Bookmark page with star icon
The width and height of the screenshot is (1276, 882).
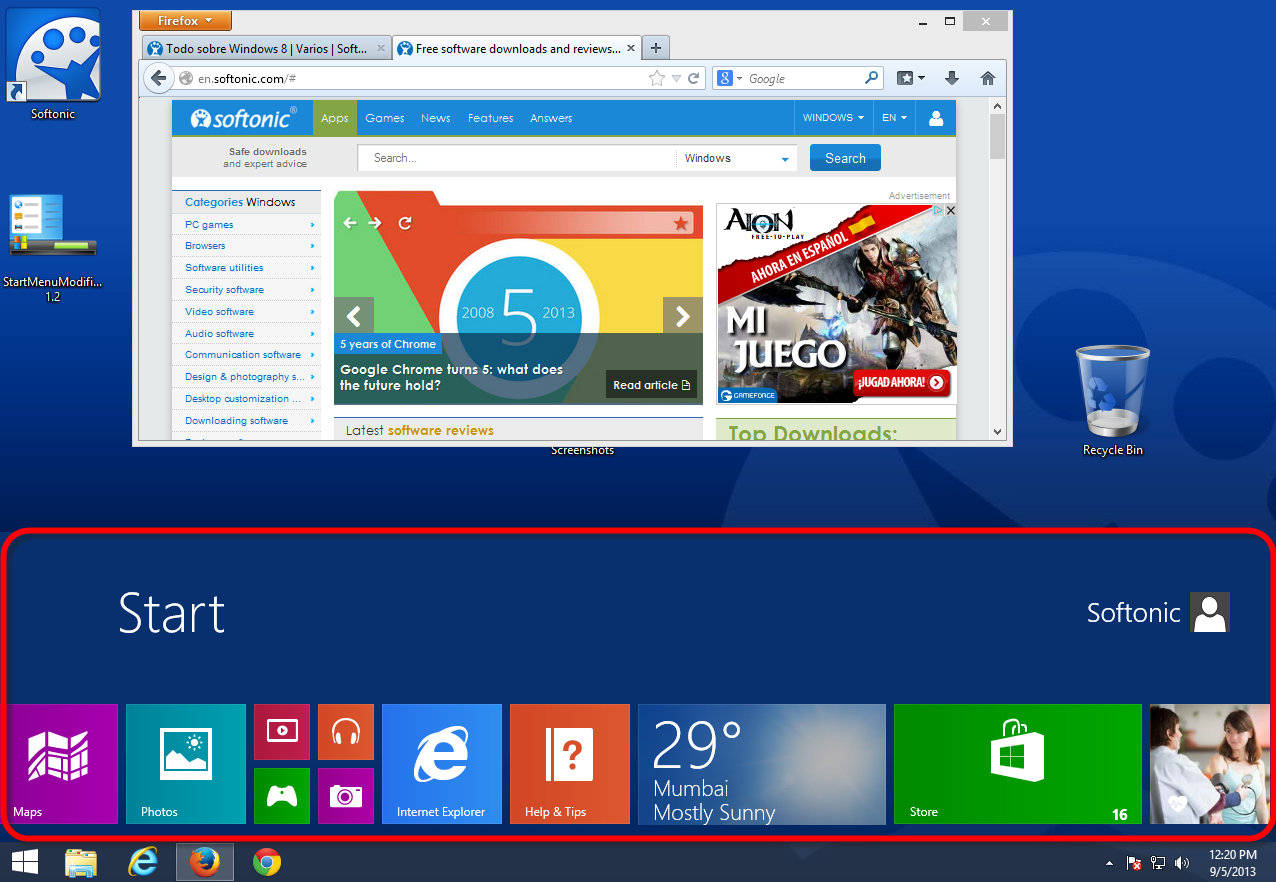(656, 78)
